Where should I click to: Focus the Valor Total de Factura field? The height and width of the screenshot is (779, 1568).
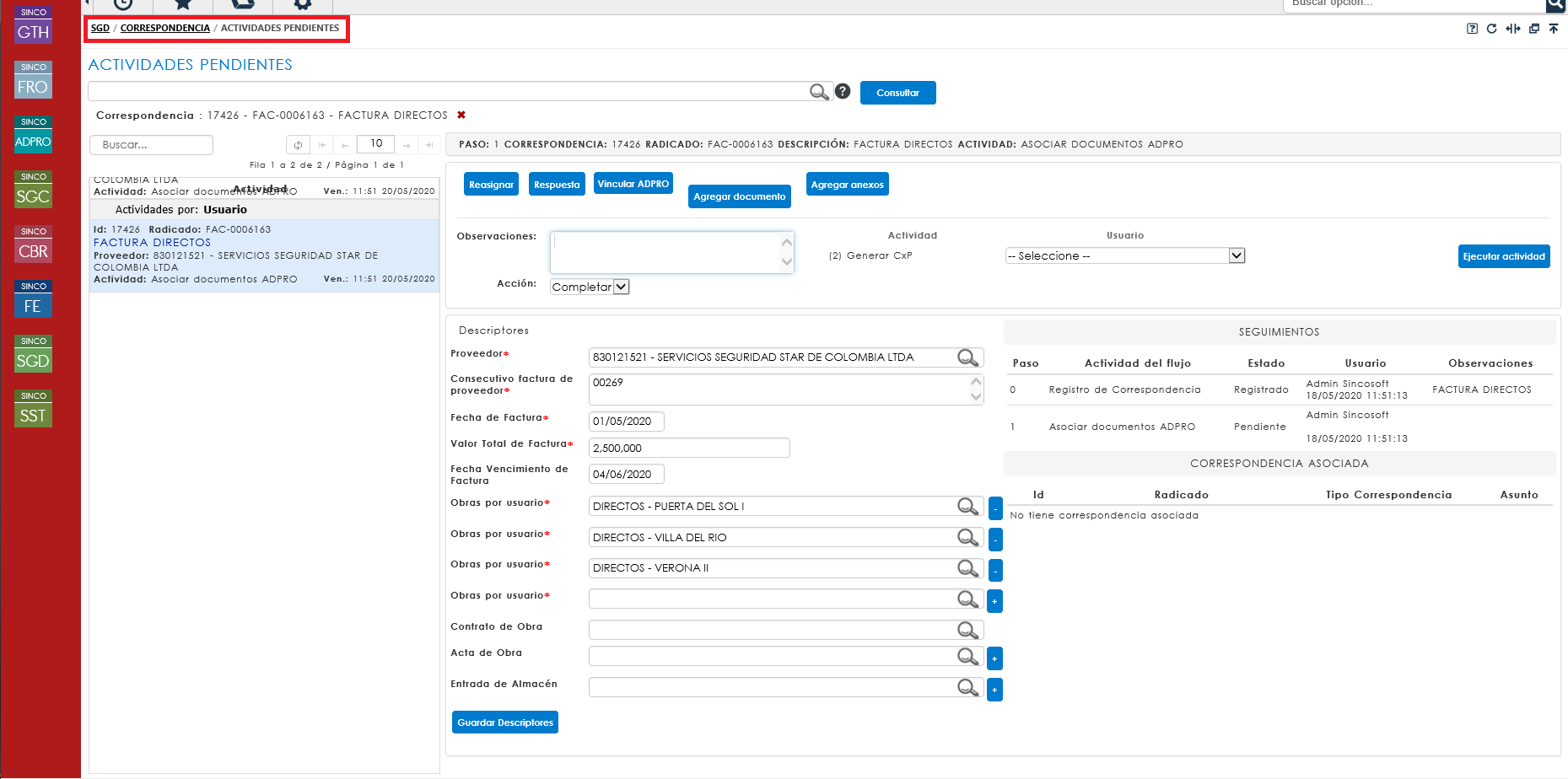point(689,448)
